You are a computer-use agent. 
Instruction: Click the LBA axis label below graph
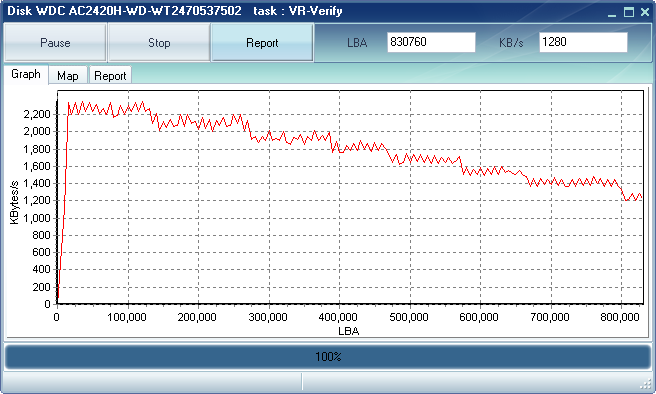(x=348, y=331)
